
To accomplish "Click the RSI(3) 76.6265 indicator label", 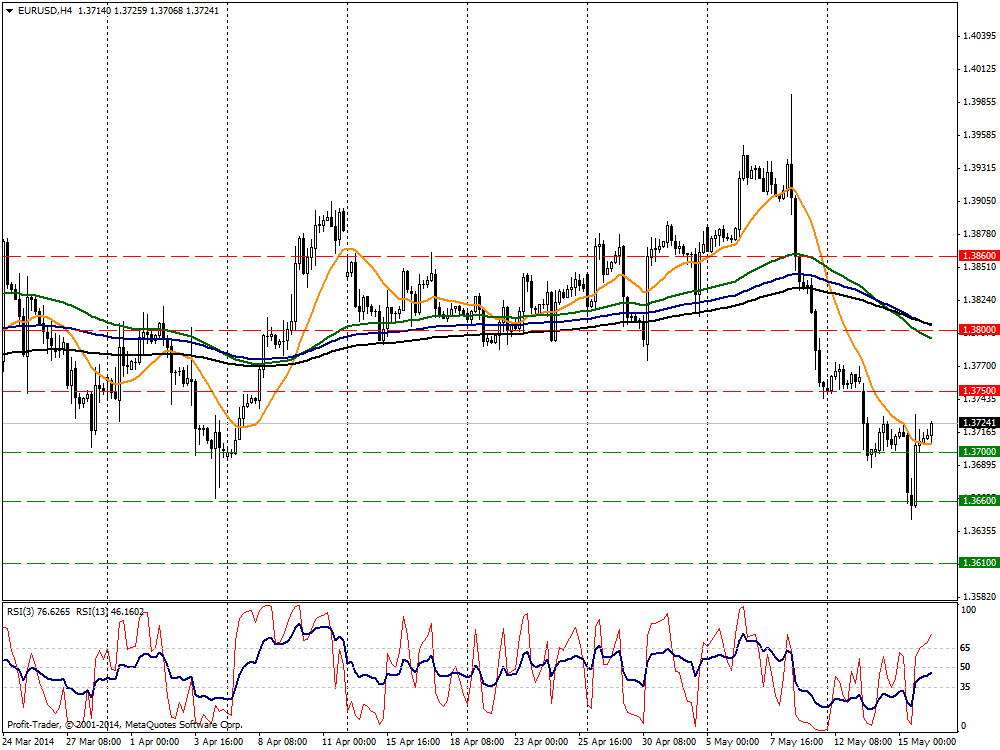I will (x=38, y=612).
